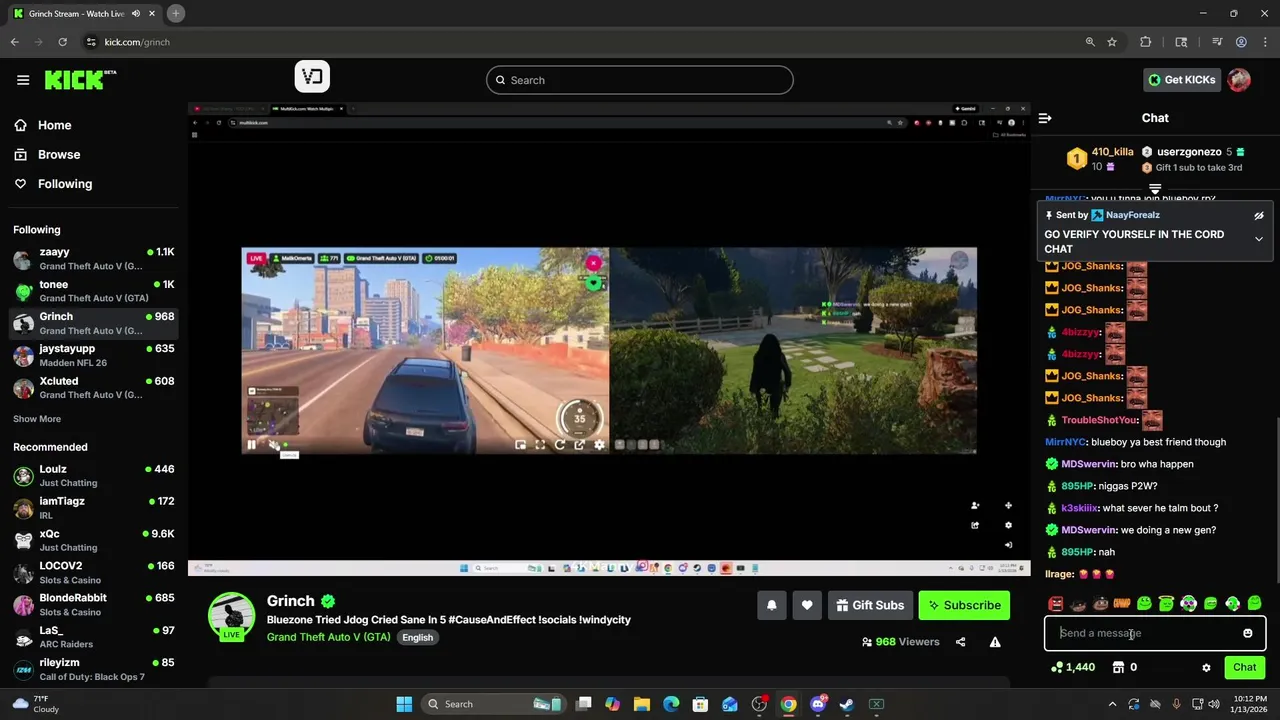The width and height of the screenshot is (1280, 720).
Task: Show hidden system tray icons
Action: click(1112, 704)
